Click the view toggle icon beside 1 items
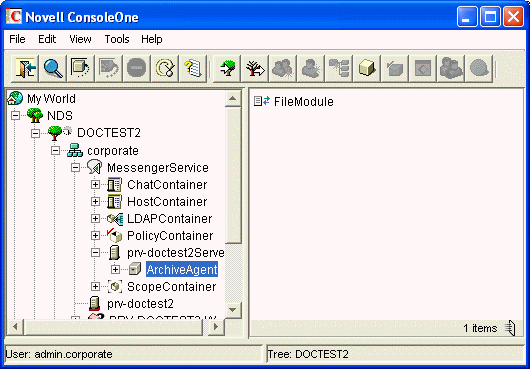 [510, 328]
